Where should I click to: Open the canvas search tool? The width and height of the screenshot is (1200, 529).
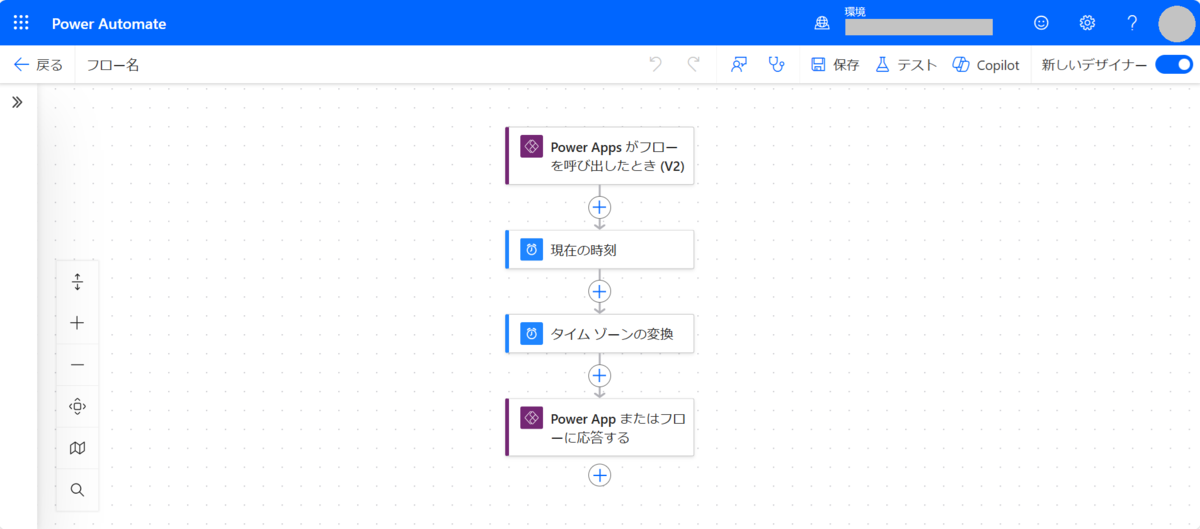click(77, 489)
